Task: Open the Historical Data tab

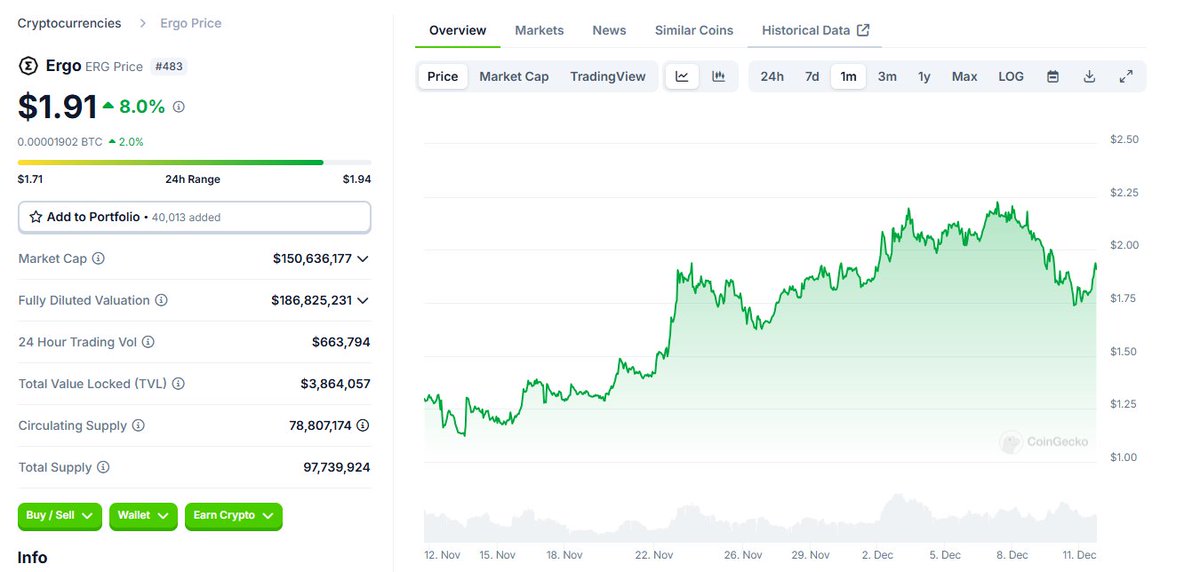Action: 815,30
